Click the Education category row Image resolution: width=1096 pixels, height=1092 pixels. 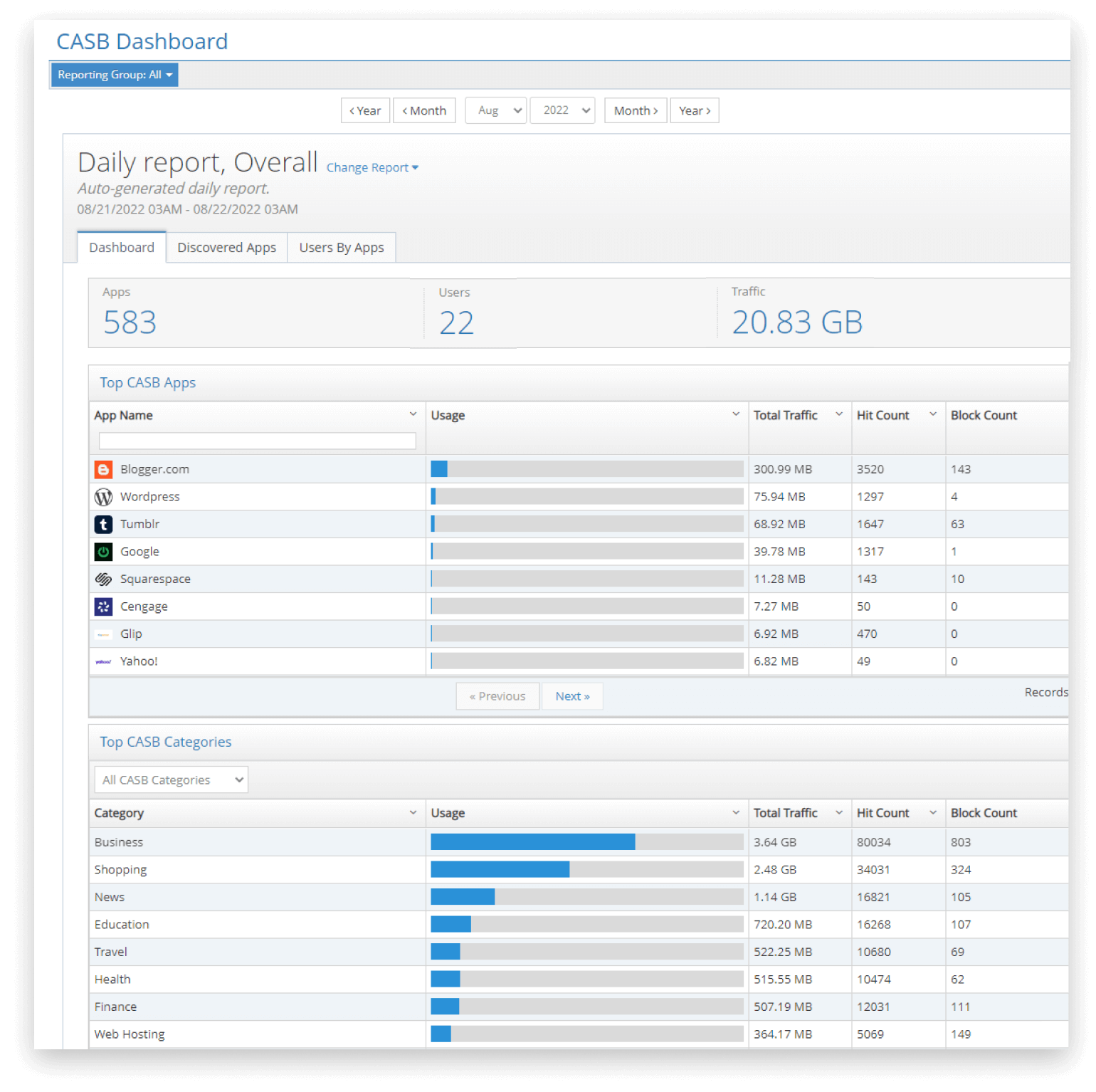coord(579,925)
